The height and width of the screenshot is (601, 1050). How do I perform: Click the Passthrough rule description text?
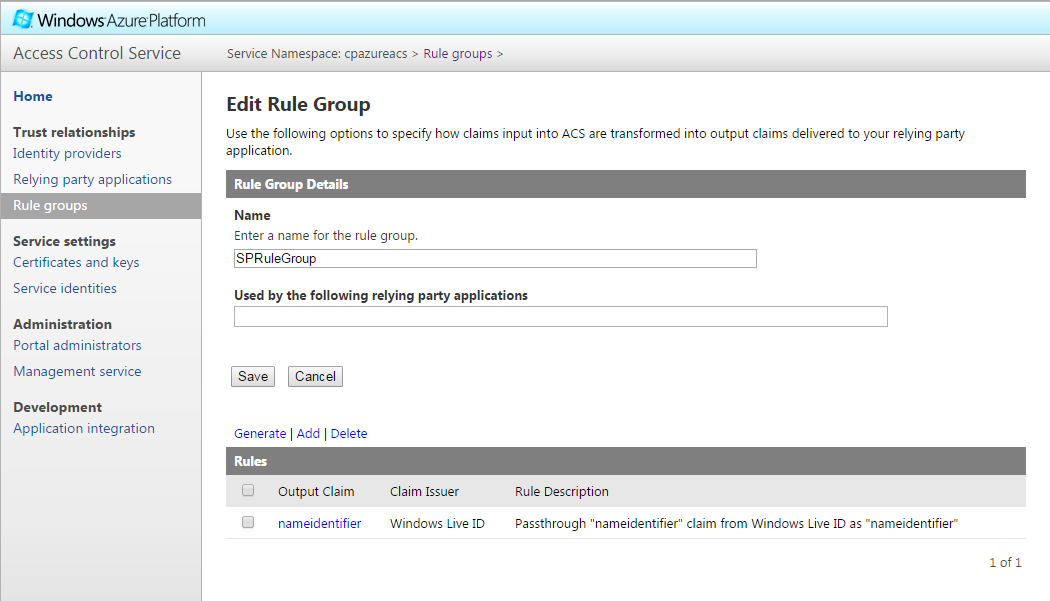[737, 523]
